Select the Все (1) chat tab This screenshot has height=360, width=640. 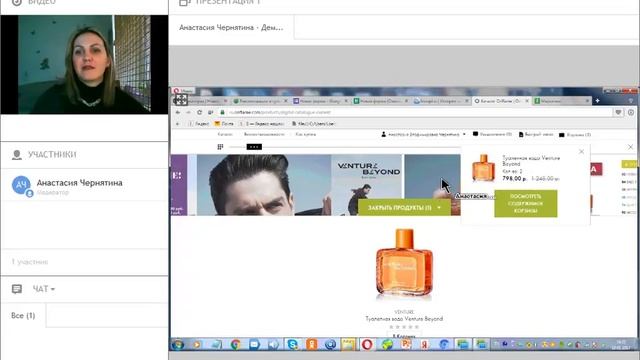23,316
